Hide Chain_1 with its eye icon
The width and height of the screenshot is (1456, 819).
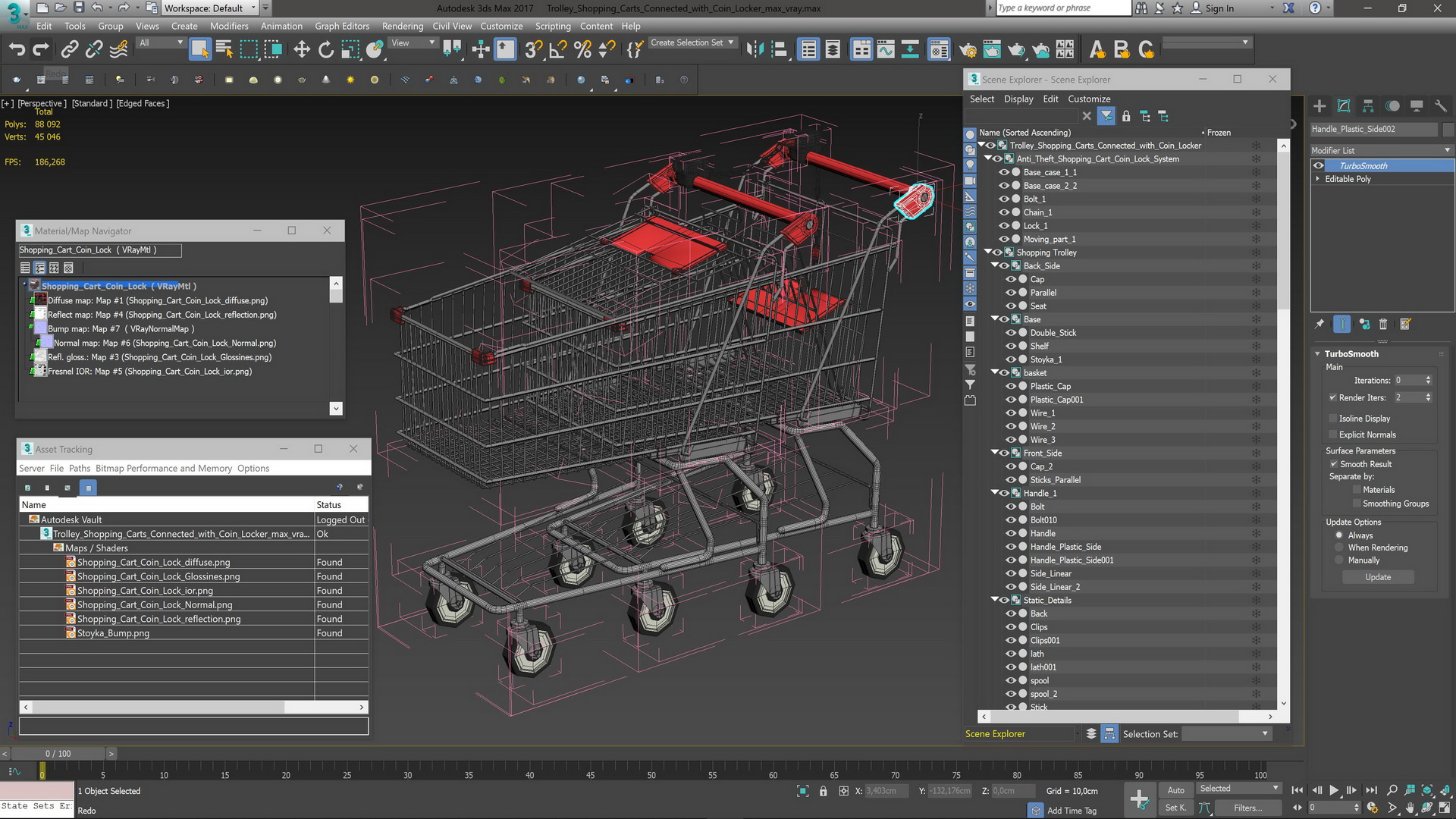(1004, 212)
